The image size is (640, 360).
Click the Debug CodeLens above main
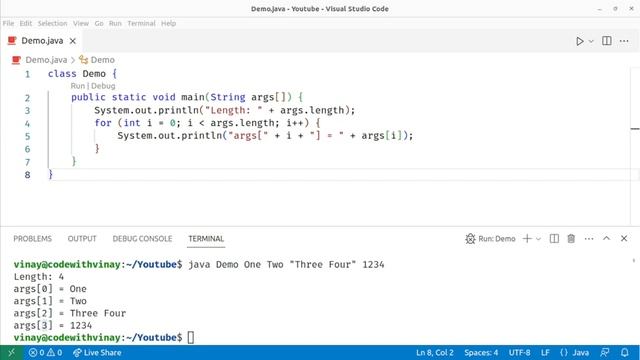[103, 86]
